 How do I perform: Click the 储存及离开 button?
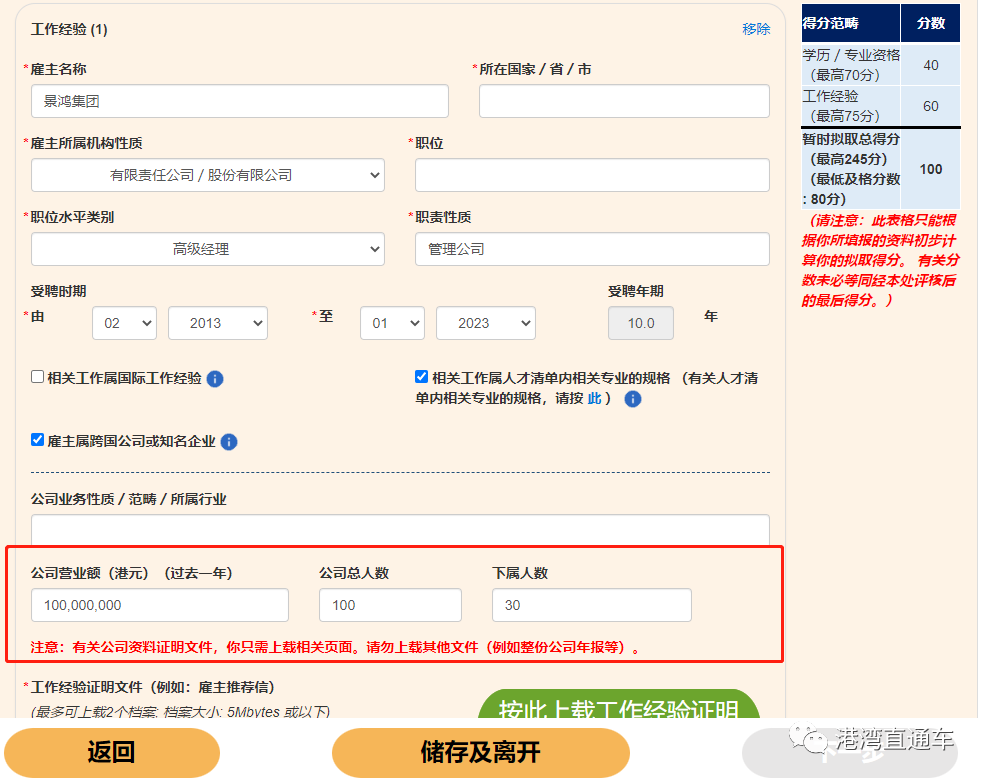tap(481, 751)
